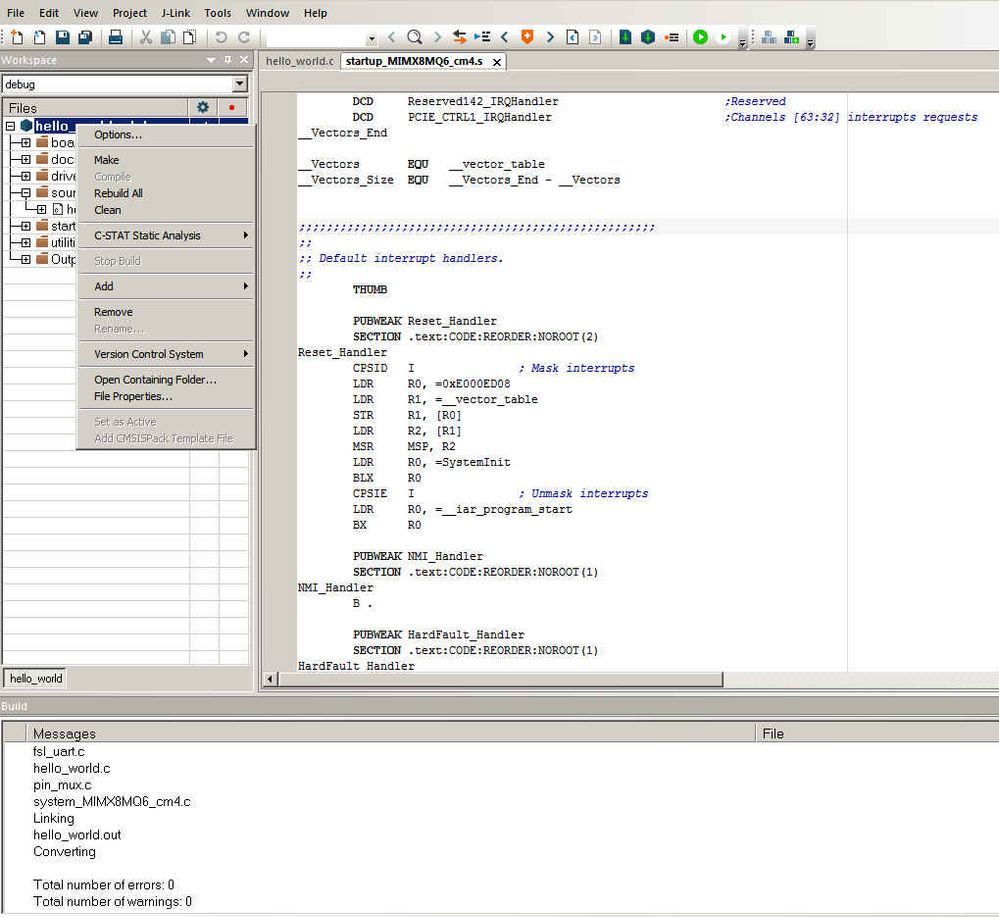Viewport: 999px width, 917px height.
Task: Open the Add submenu
Action: (166, 287)
